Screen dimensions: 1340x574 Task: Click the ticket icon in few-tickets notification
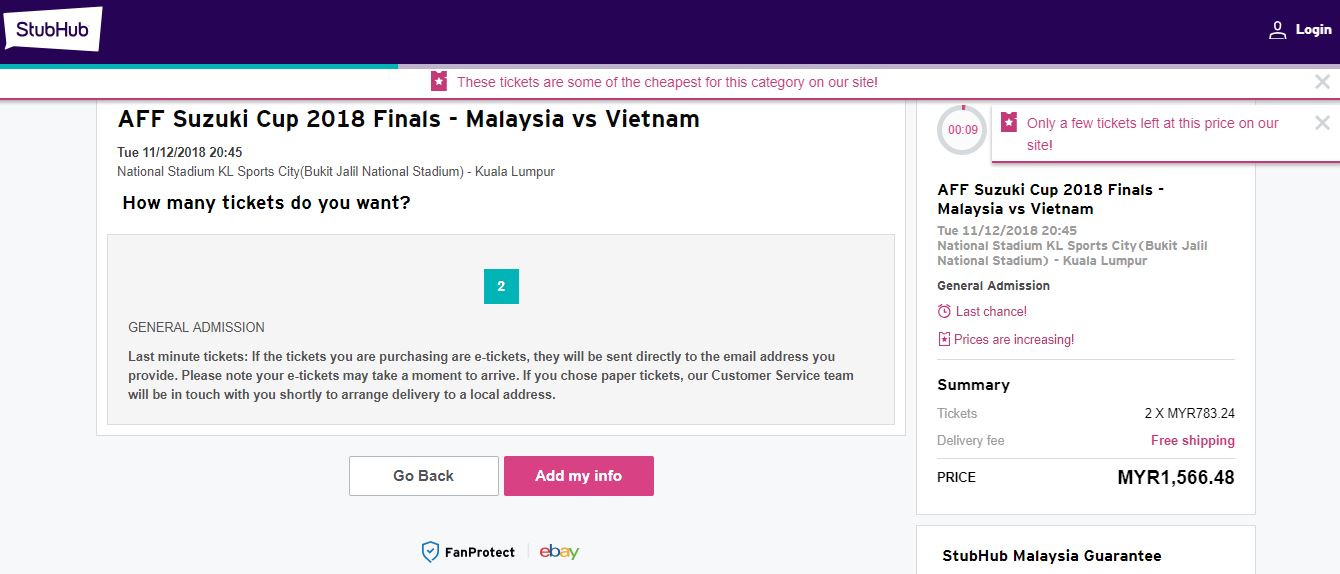(x=1009, y=123)
